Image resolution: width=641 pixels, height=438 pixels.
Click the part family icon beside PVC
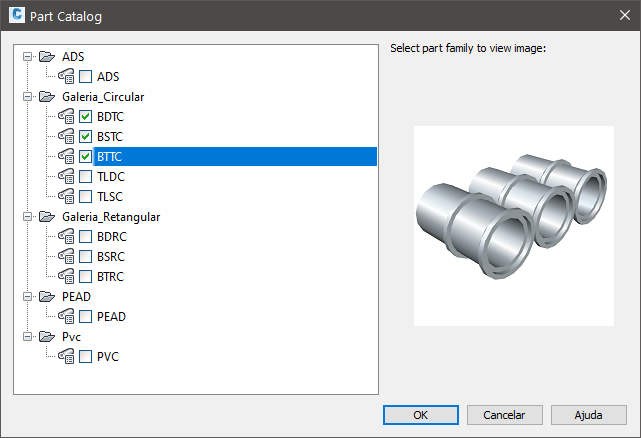(66, 357)
